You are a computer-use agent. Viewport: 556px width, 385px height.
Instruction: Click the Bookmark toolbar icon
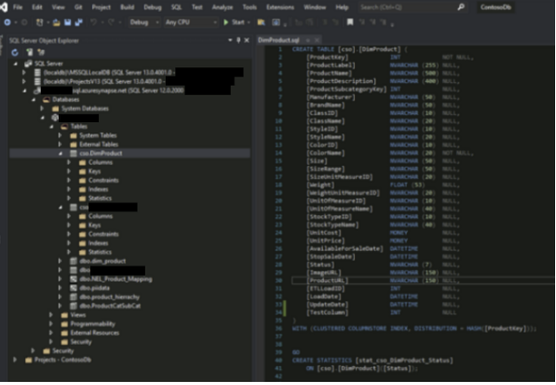(x=350, y=22)
